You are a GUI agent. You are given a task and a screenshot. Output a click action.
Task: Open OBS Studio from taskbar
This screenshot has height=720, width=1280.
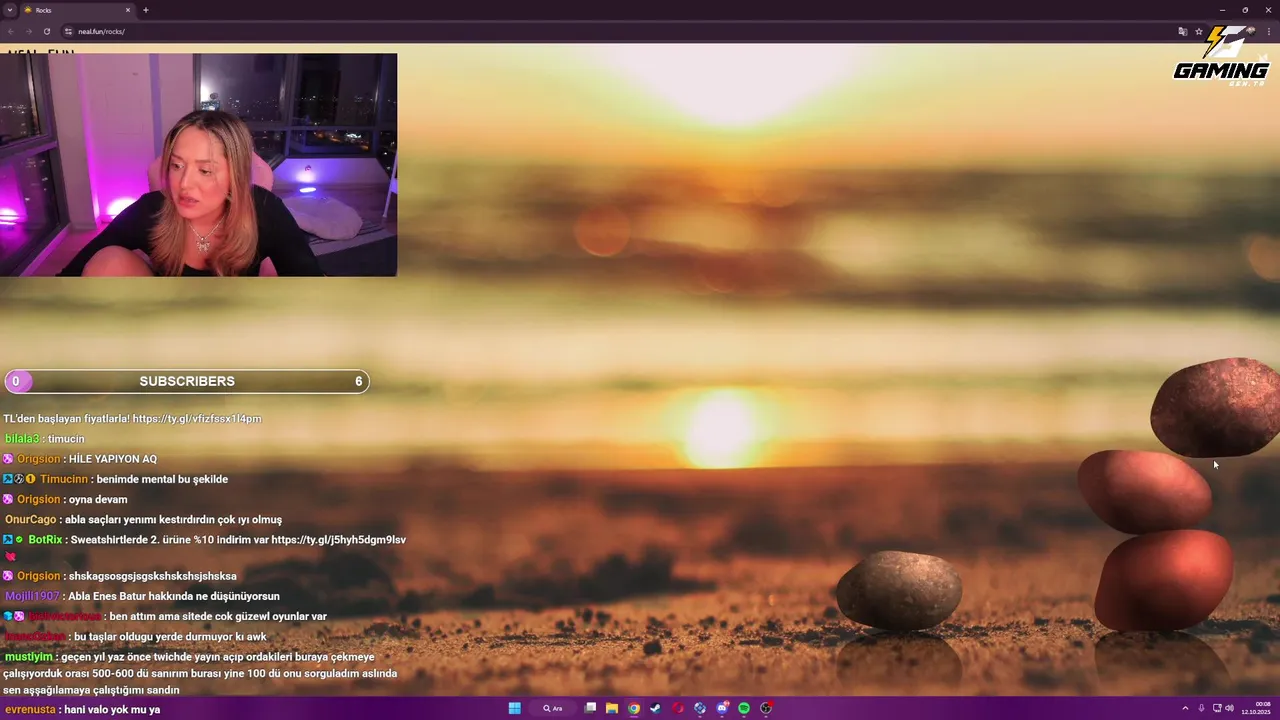766,708
